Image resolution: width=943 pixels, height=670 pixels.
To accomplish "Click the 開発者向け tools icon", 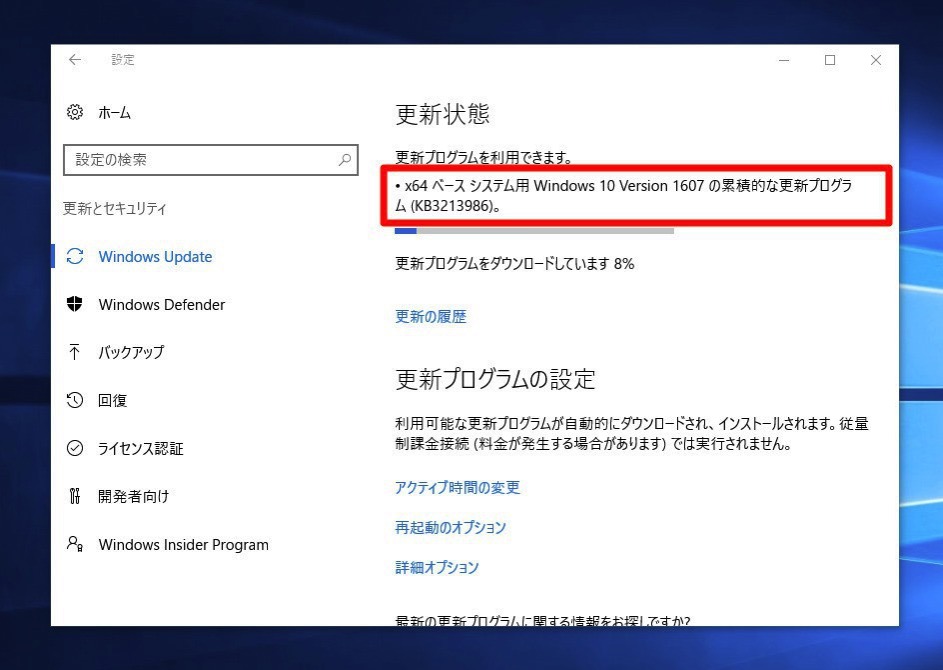I will pos(75,496).
